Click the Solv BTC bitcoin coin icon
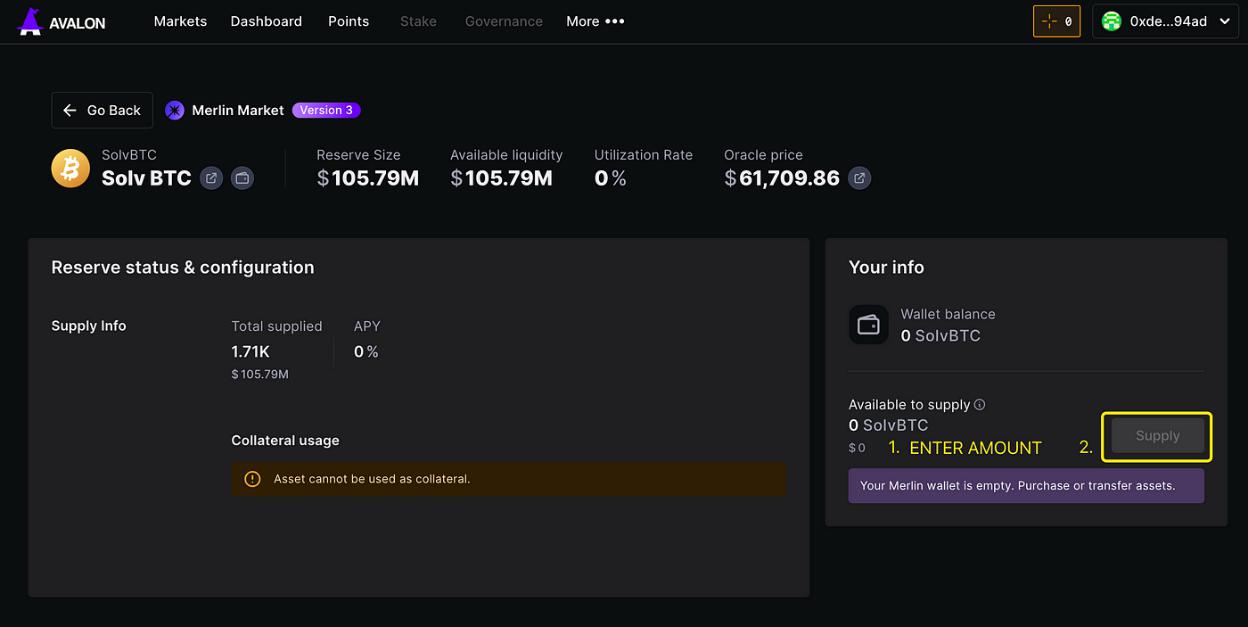1248x627 pixels. [x=70, y=168]
